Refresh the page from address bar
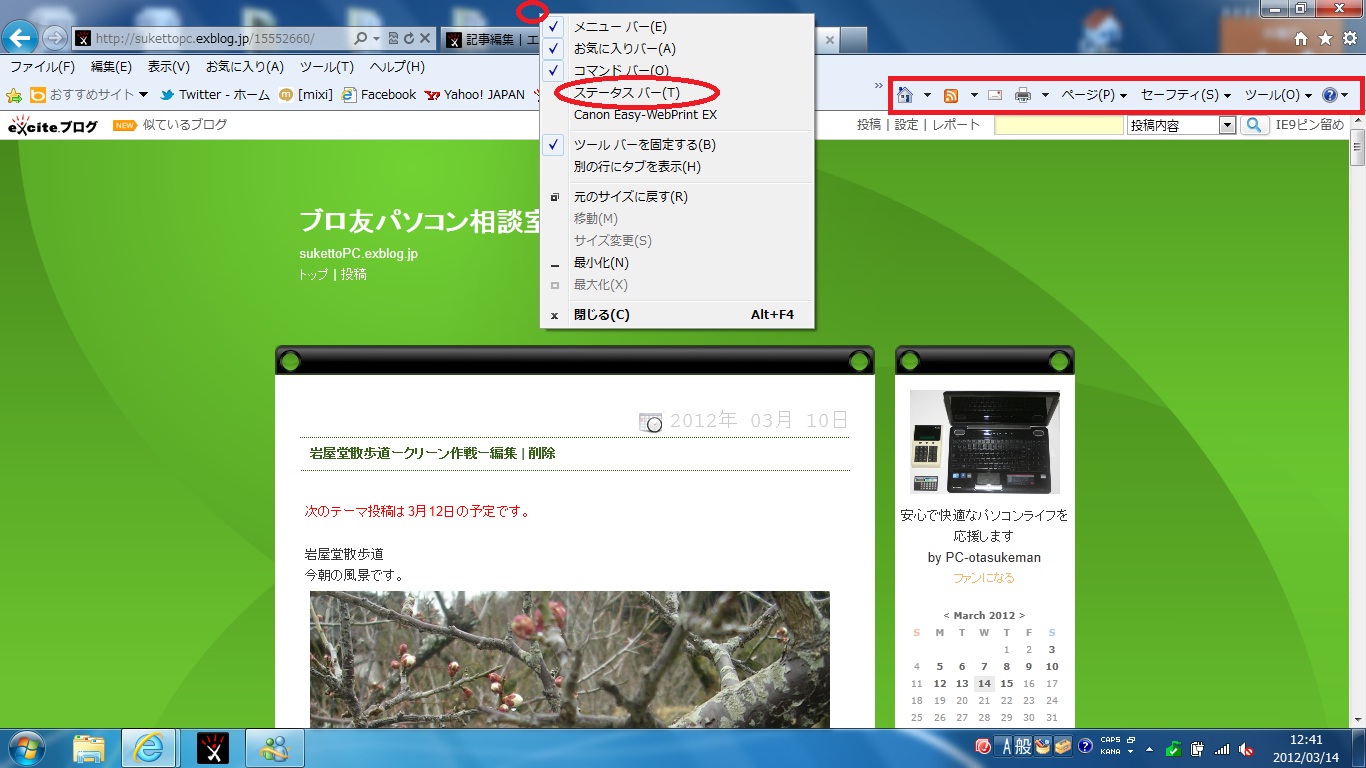The width and height of the screenshot is (1366, 768). pos(409,38)
